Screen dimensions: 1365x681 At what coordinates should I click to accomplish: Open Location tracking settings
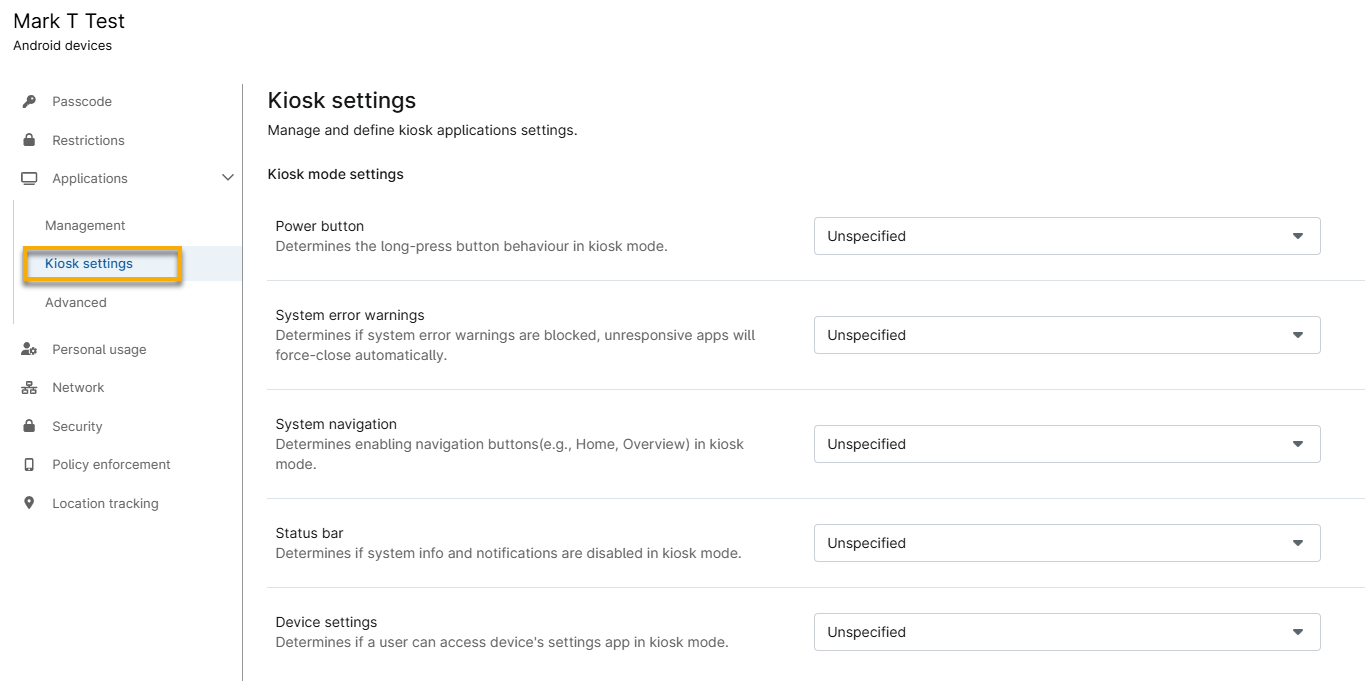coord(105,503)
